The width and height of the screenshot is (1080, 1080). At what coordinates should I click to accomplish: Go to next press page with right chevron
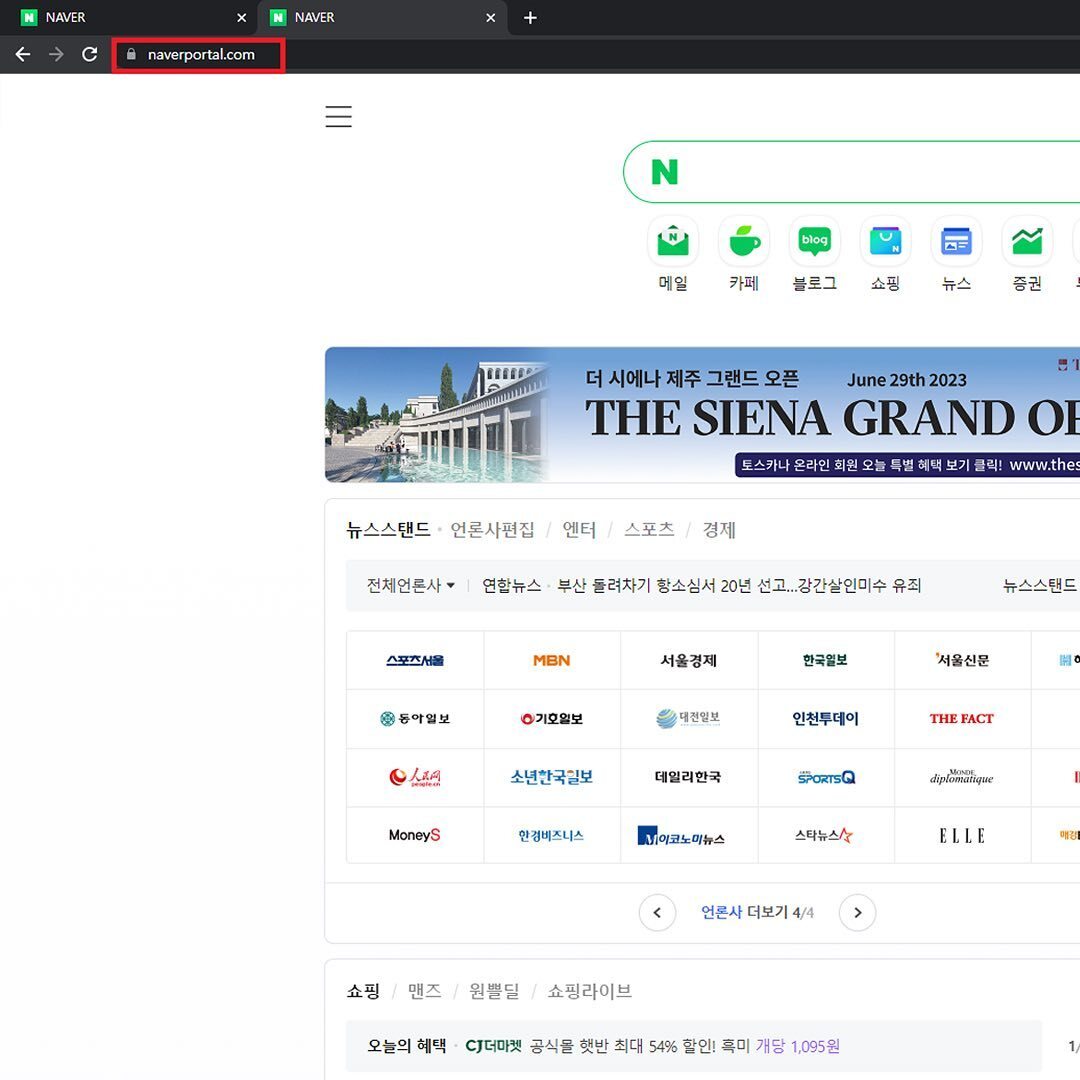pos(858,913)
